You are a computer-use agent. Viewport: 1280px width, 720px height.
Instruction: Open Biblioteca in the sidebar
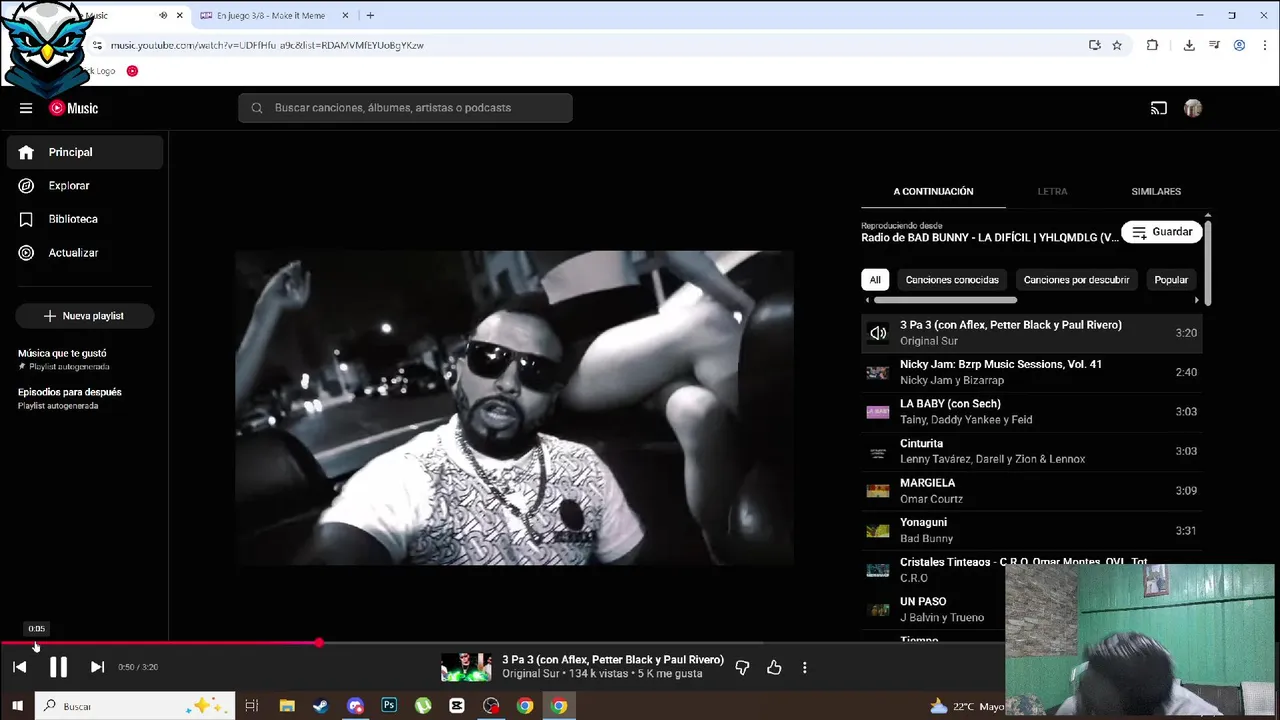tap(85, 219)
